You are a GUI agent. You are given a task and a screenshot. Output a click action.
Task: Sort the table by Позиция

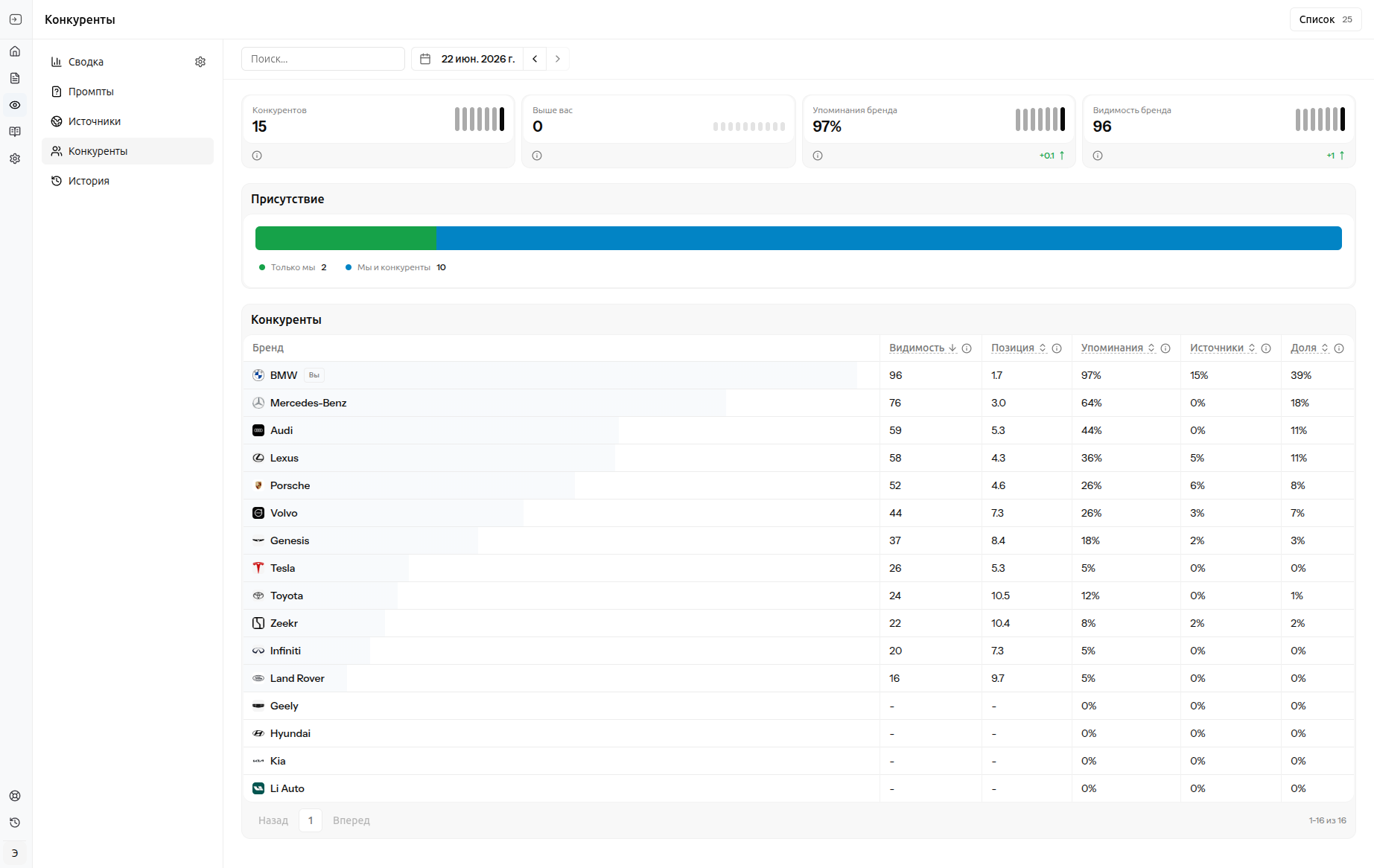pos(1019,348)
